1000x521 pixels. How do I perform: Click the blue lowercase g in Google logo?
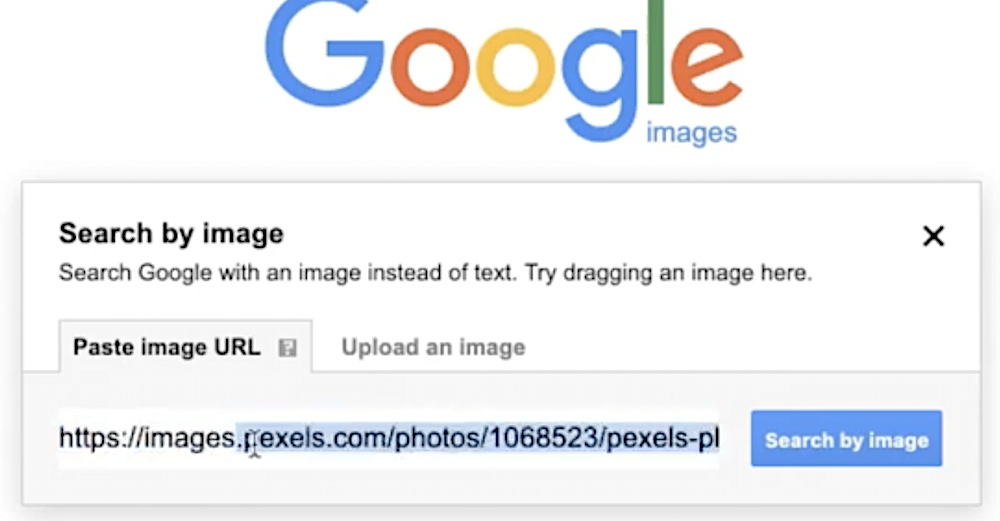click(599, 84)
